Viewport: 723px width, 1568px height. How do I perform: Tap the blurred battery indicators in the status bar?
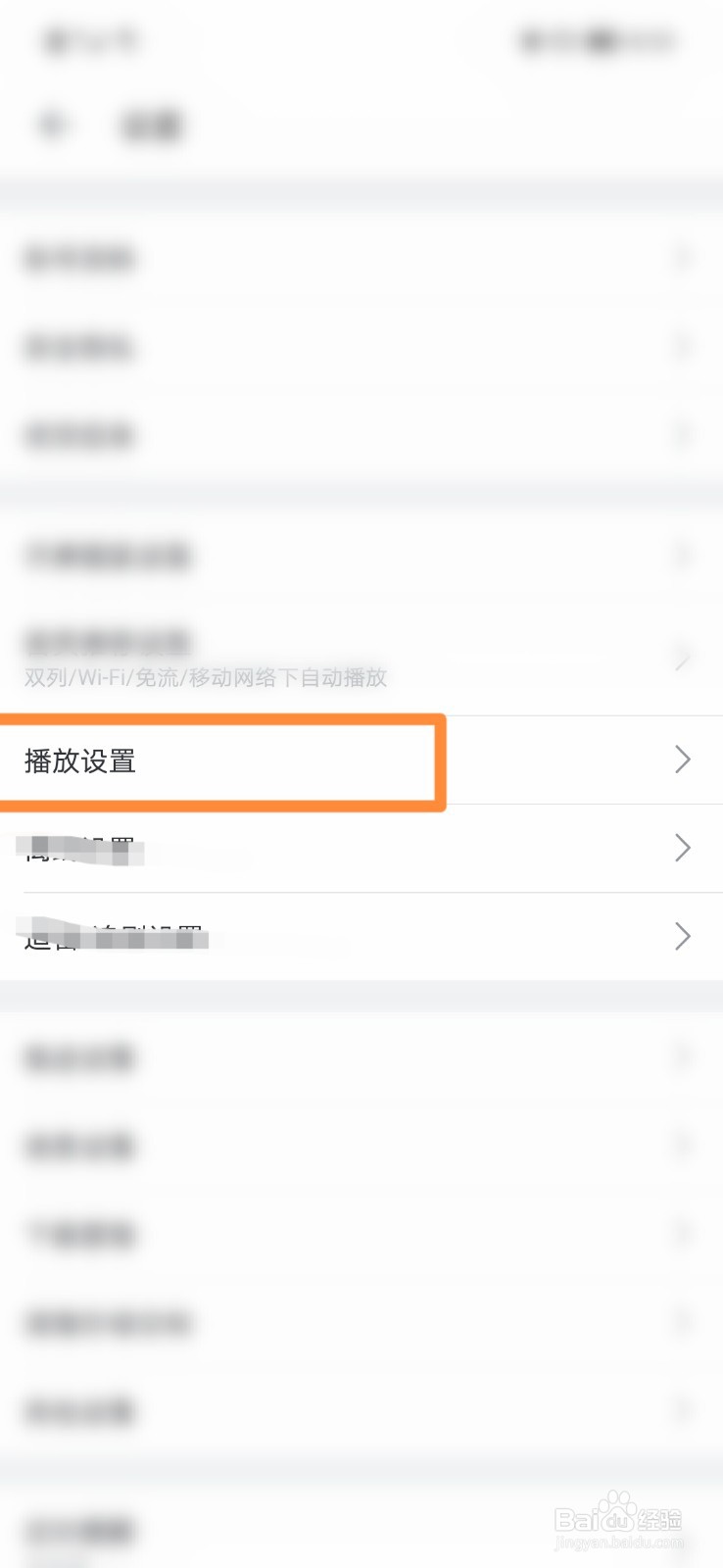[x=598, y=41]
